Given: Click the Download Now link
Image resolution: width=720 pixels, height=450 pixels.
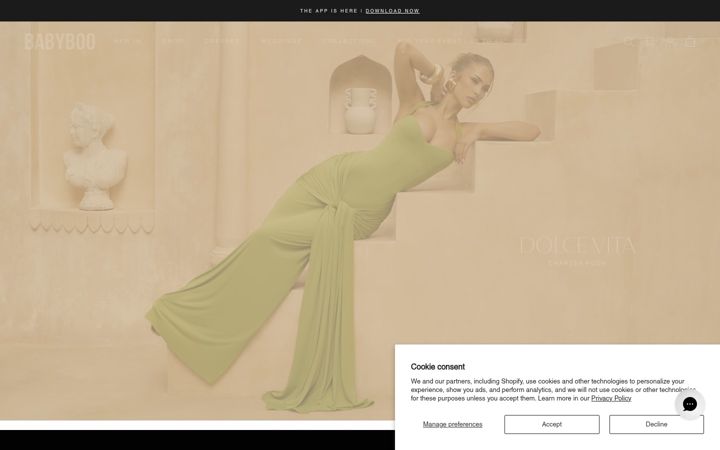Looking at the screenshot, I should tap(392, 11).
